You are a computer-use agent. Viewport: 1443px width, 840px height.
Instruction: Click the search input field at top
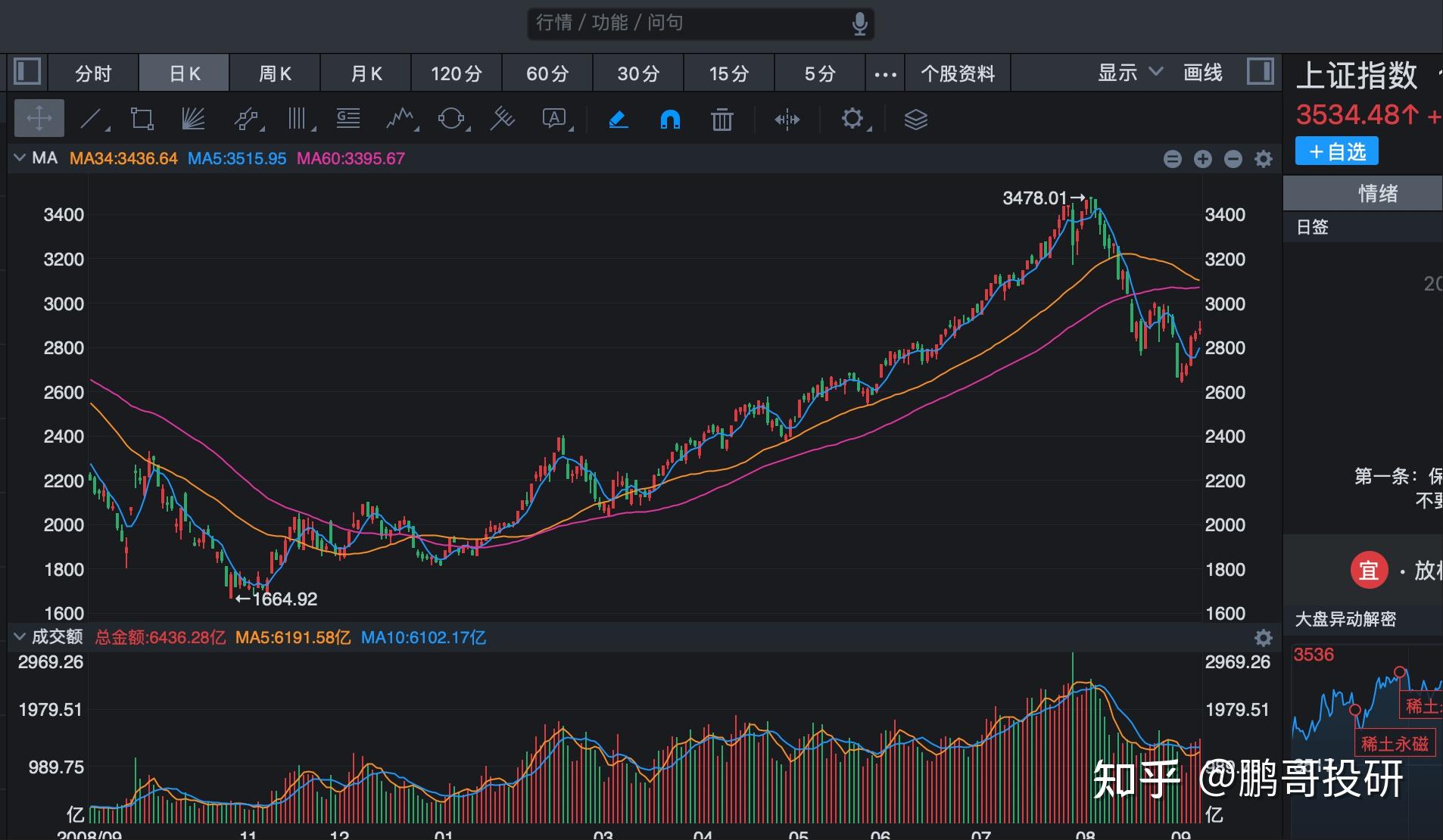pyautogui.click(x=700, y=23)
